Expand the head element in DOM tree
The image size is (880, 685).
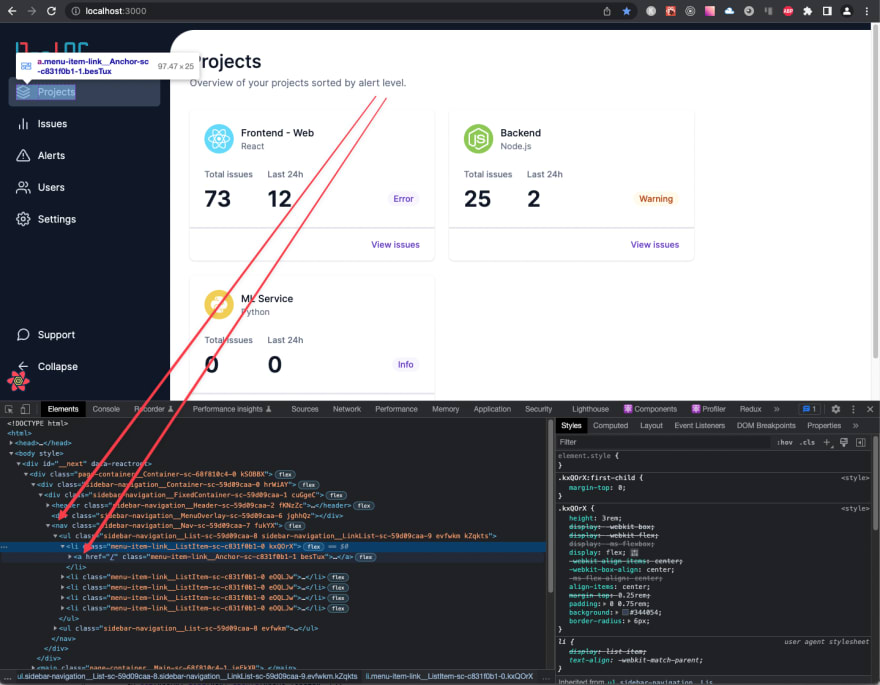click(11, 443)
